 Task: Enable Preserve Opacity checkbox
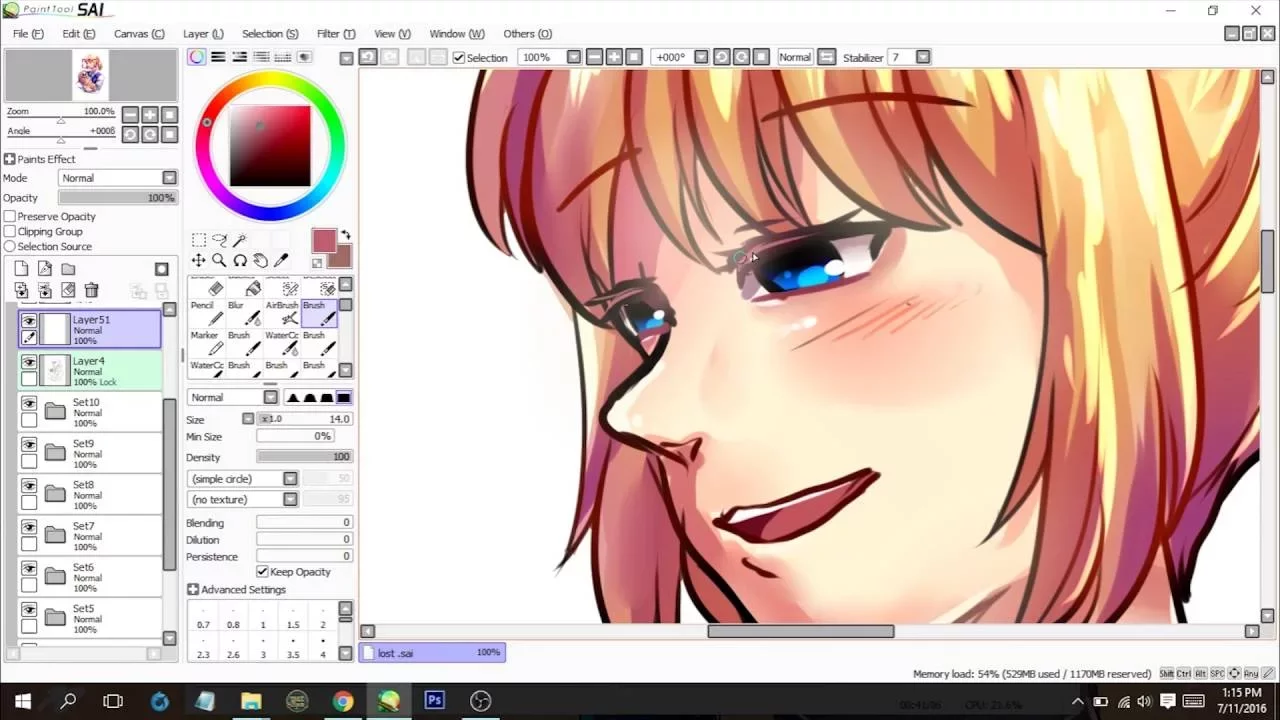coord(10,216)
